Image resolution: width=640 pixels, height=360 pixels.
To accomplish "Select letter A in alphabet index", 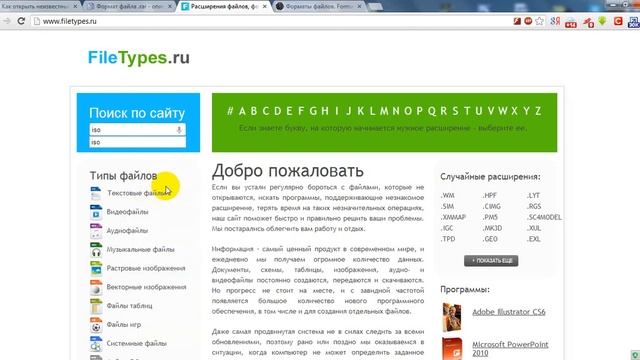I will point(242,111).
